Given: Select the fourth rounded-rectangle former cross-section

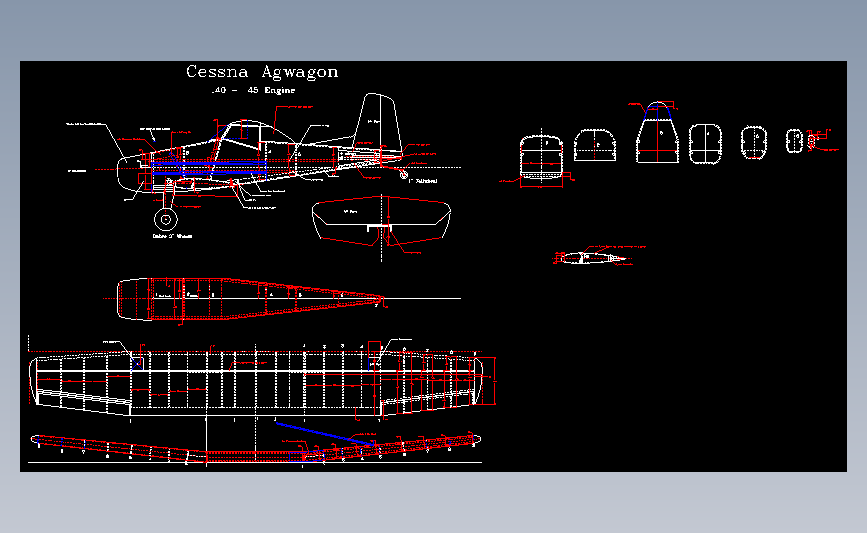Looking at the screenshot, I should click(x=705, y=144).
